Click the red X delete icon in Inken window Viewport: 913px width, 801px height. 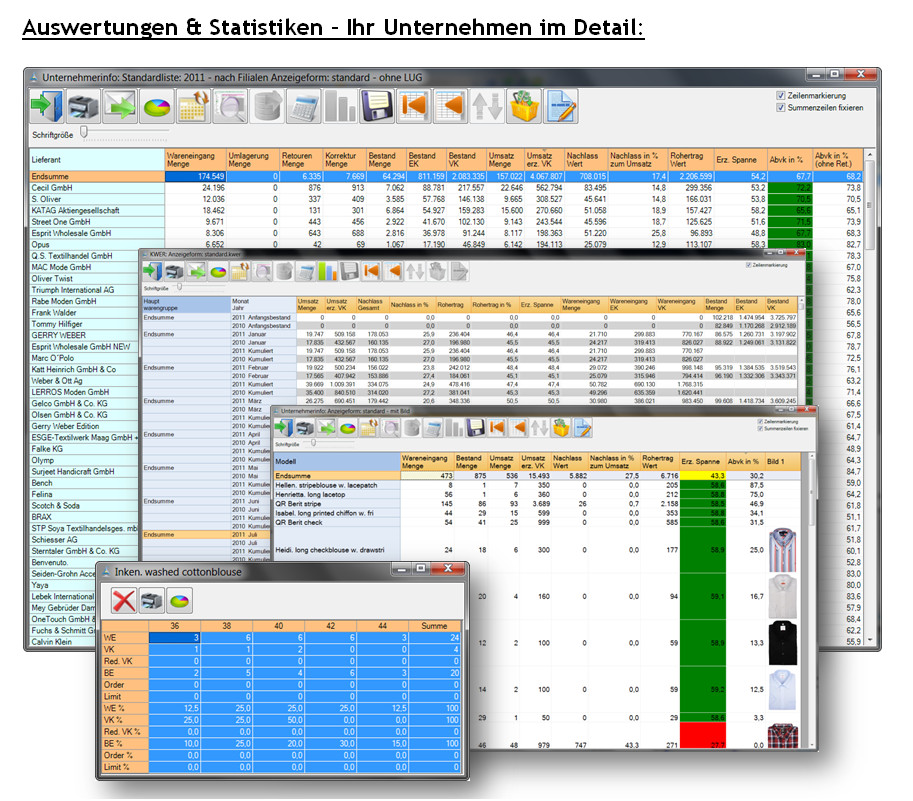[125, 601]
